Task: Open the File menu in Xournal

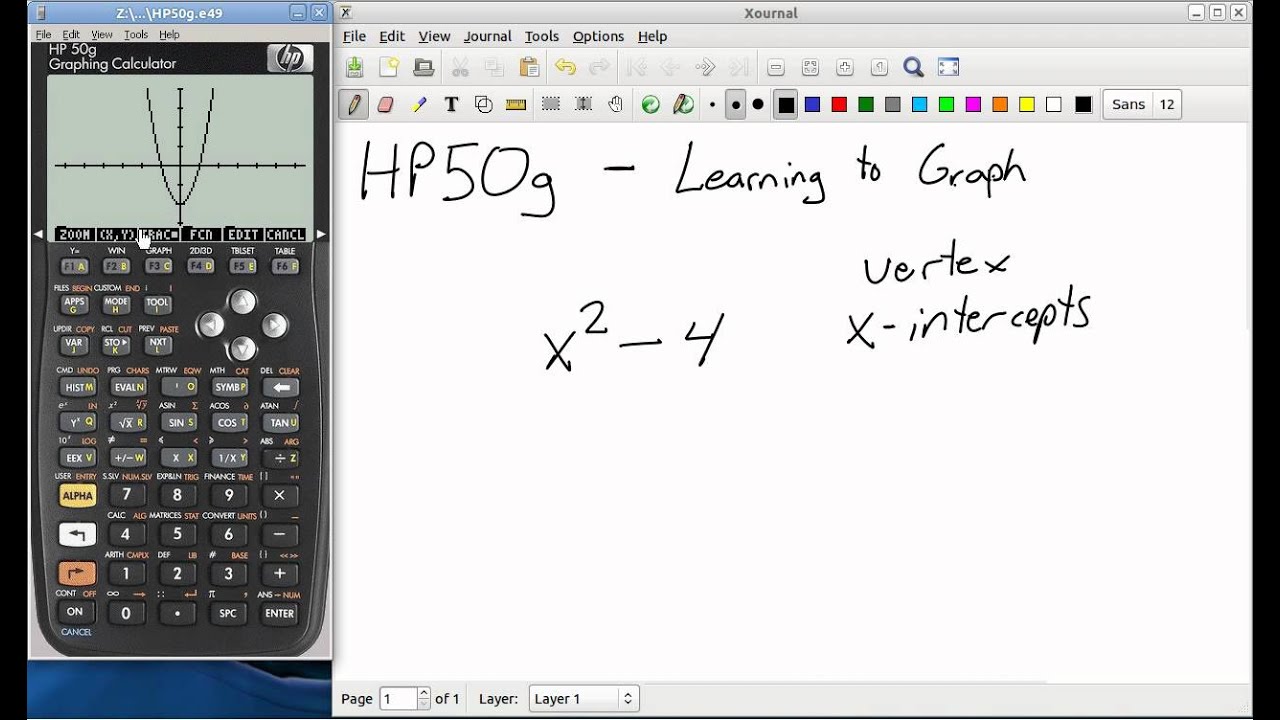Action: [x=354, y=36]
